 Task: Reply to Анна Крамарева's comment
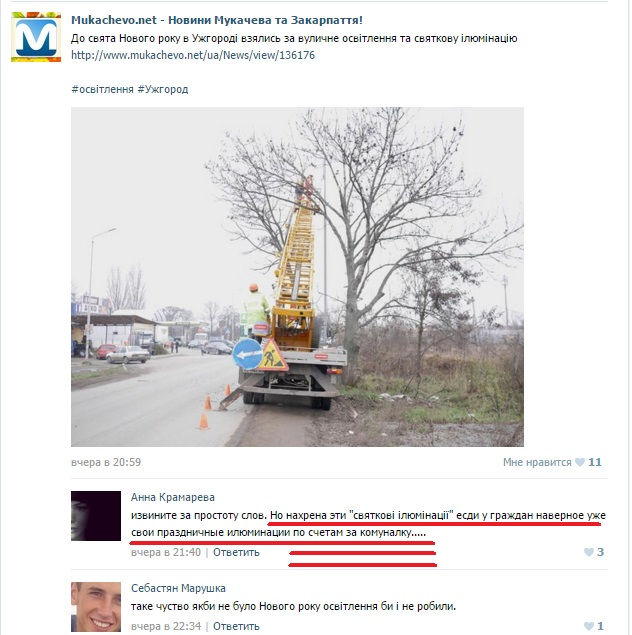(236, 552)
